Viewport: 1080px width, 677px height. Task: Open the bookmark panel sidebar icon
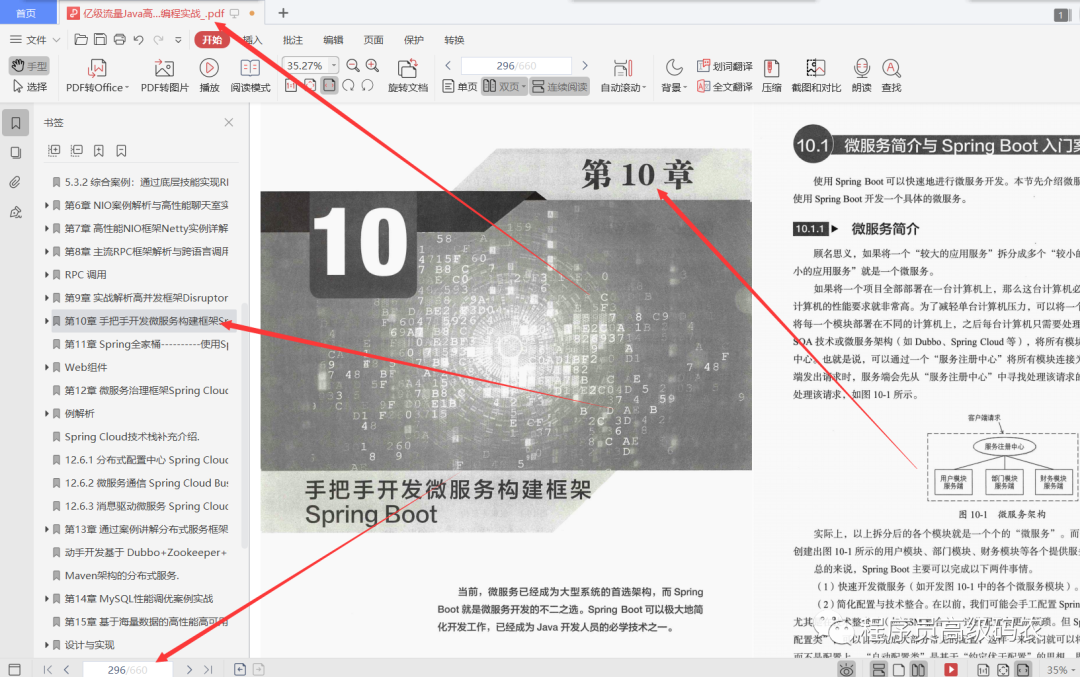click(x=15, y=123)
